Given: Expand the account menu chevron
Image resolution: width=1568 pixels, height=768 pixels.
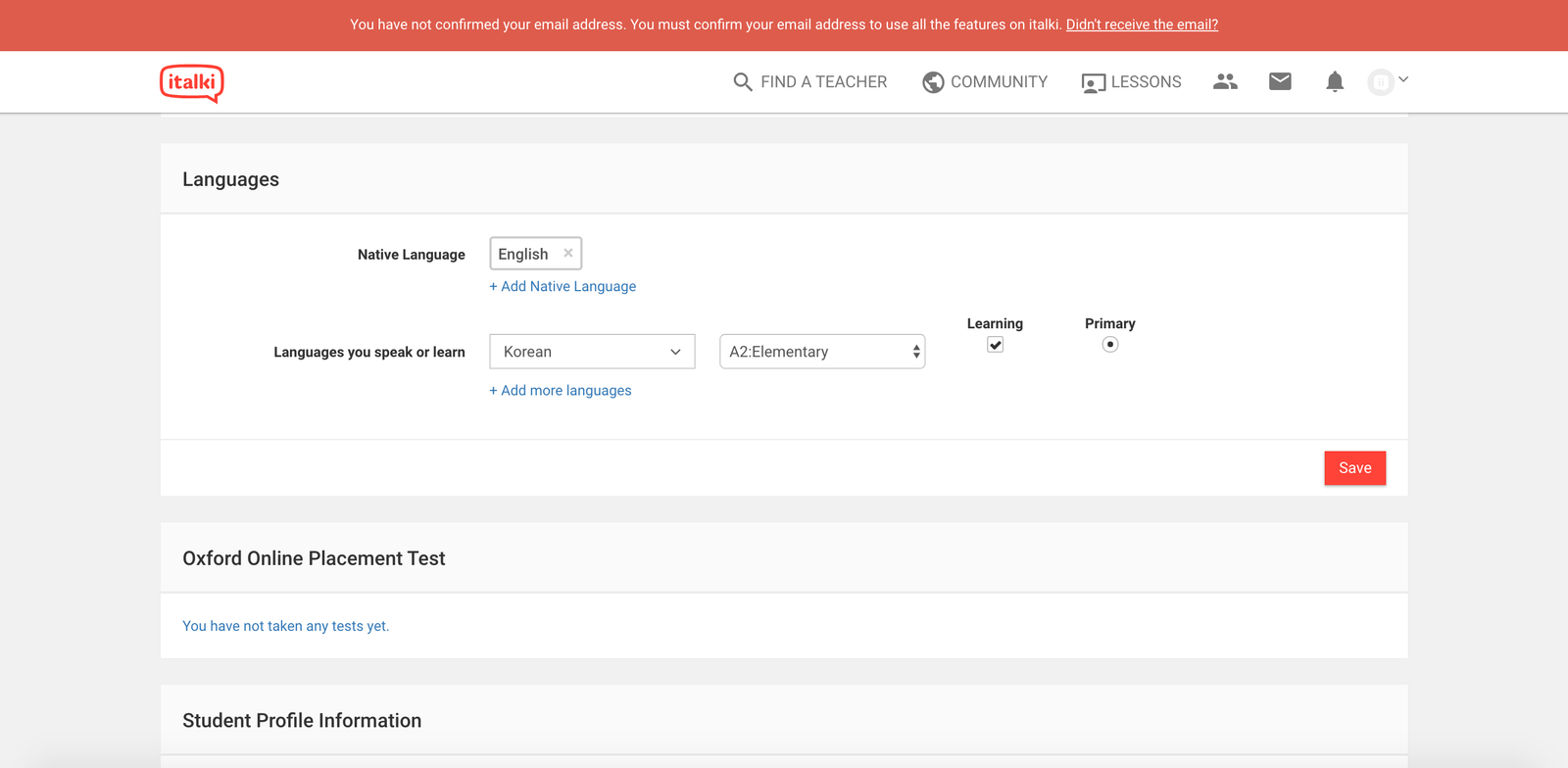Looking at the screenshot, I should point(1403,79).
